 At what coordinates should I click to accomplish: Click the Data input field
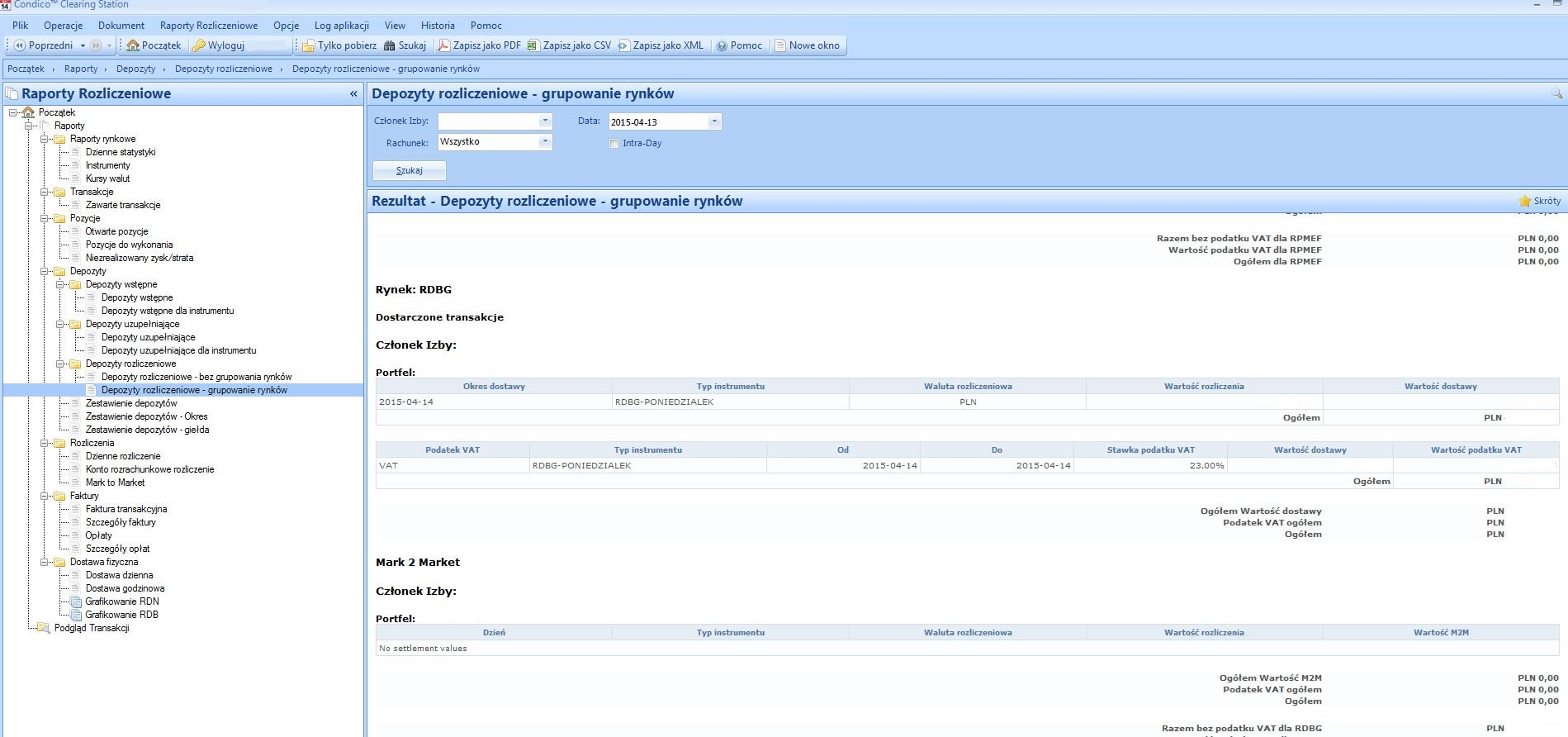(x=658, y=122)
